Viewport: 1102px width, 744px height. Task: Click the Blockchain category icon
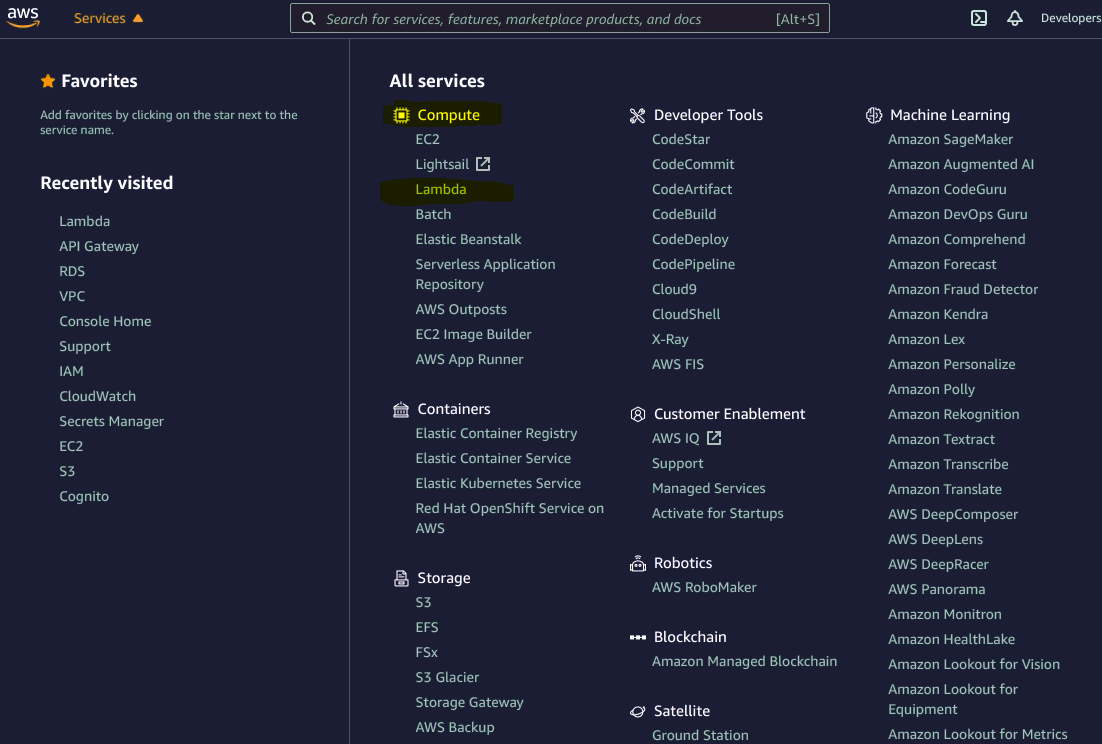coord(637,637)
